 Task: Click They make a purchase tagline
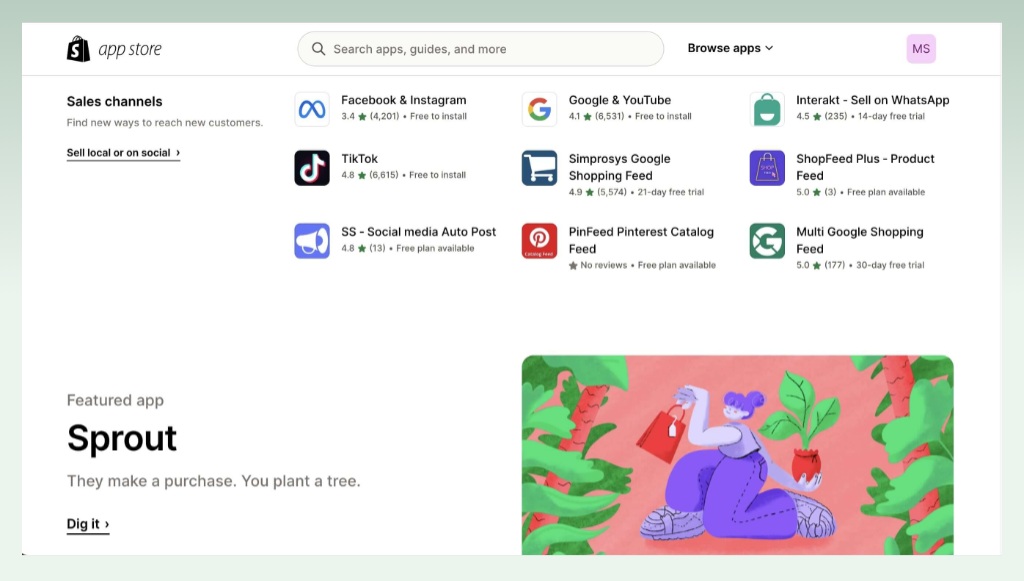point(214,481)
